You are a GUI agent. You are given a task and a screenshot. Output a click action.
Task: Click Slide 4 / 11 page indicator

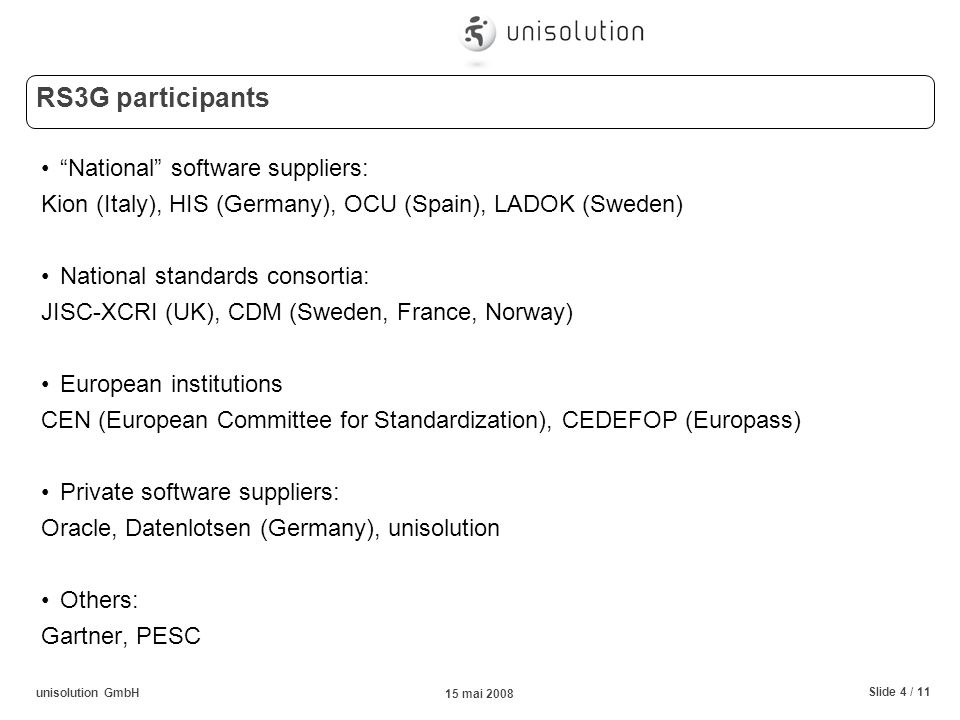899,692
